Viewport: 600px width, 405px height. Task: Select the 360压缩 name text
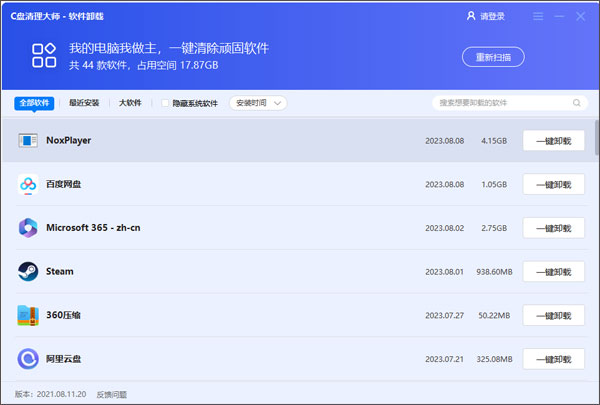[x=63, y=315]
